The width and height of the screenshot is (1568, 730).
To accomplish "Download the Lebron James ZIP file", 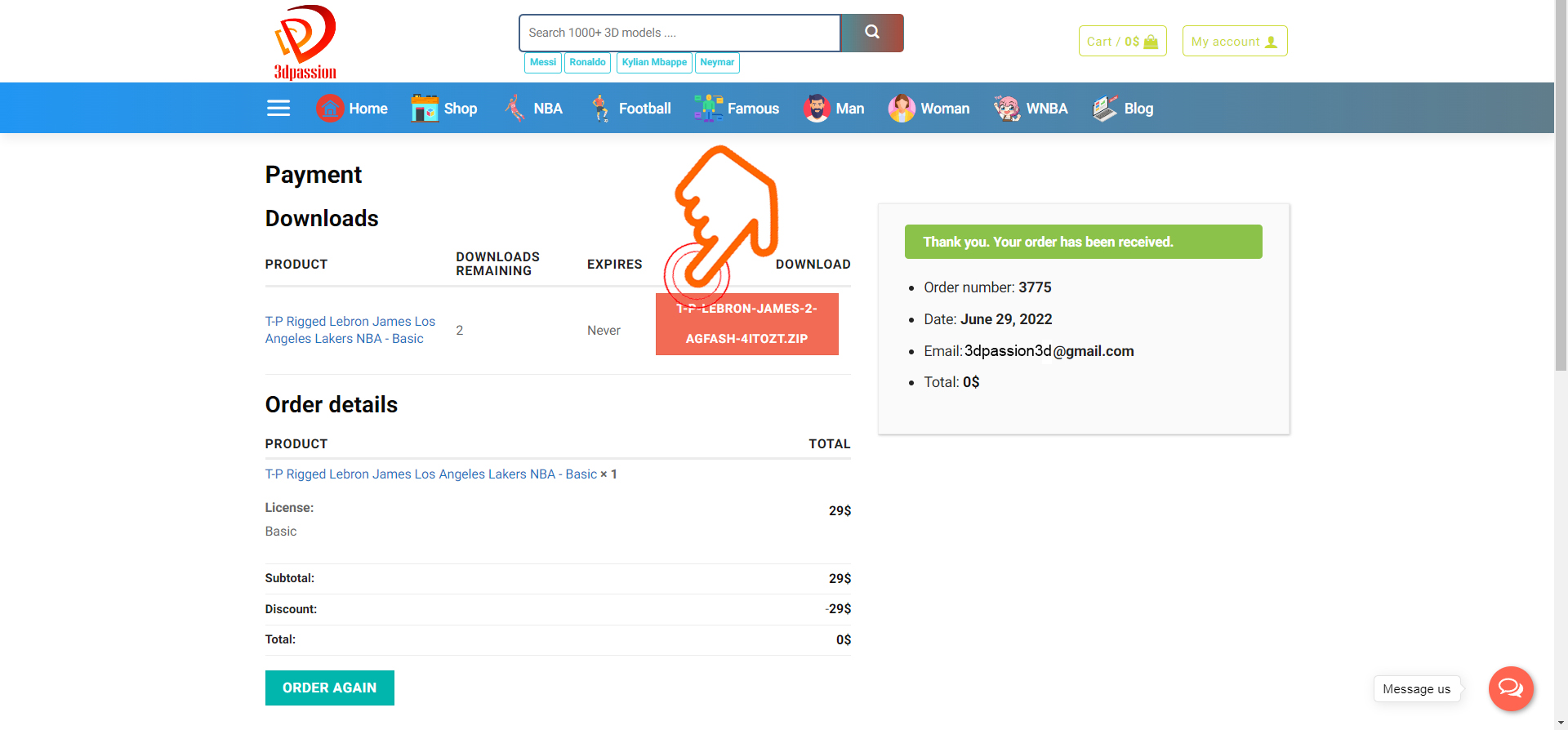I will point(746,324).
